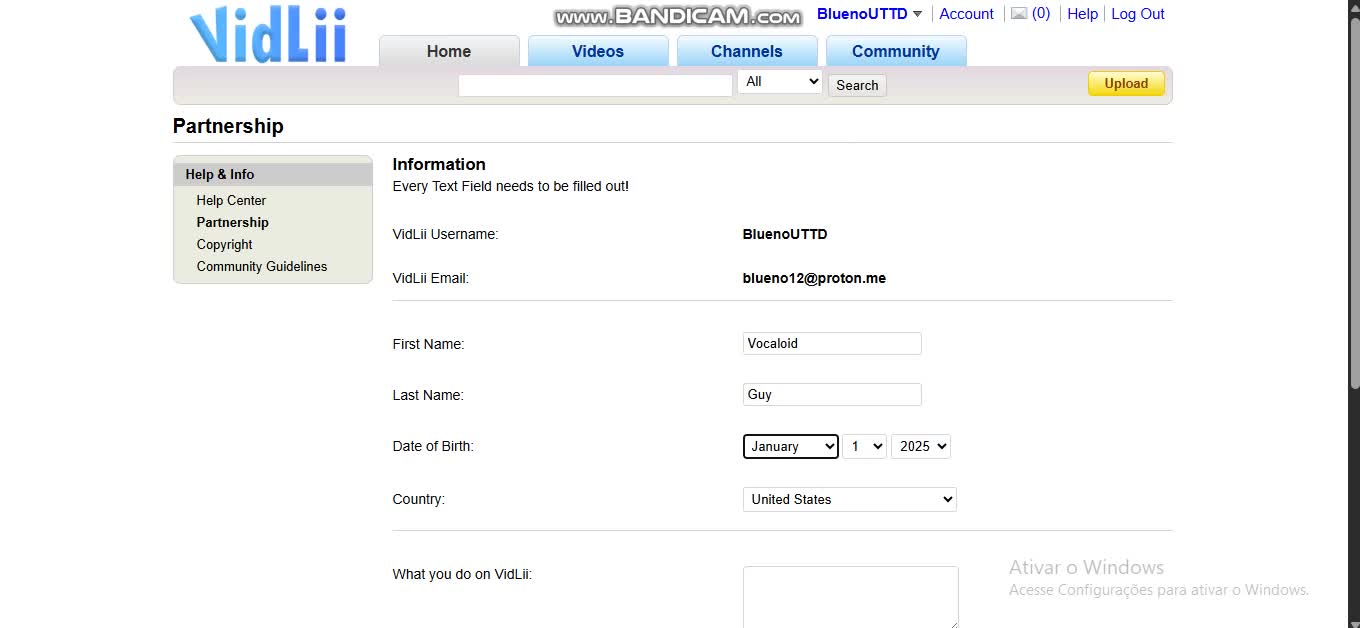Click the First Name input field
Screen dimensions: 1360x628
point(831,343)
